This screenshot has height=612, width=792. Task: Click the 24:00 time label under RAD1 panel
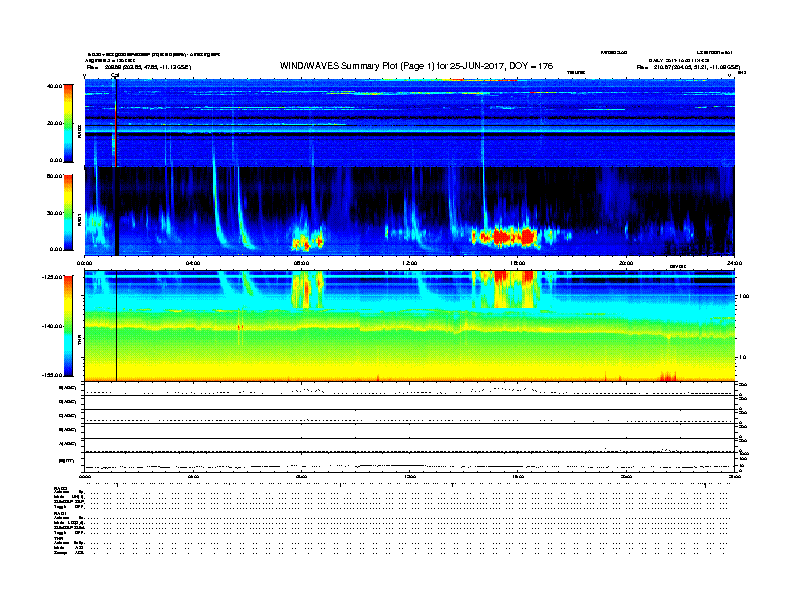[734, 263]
